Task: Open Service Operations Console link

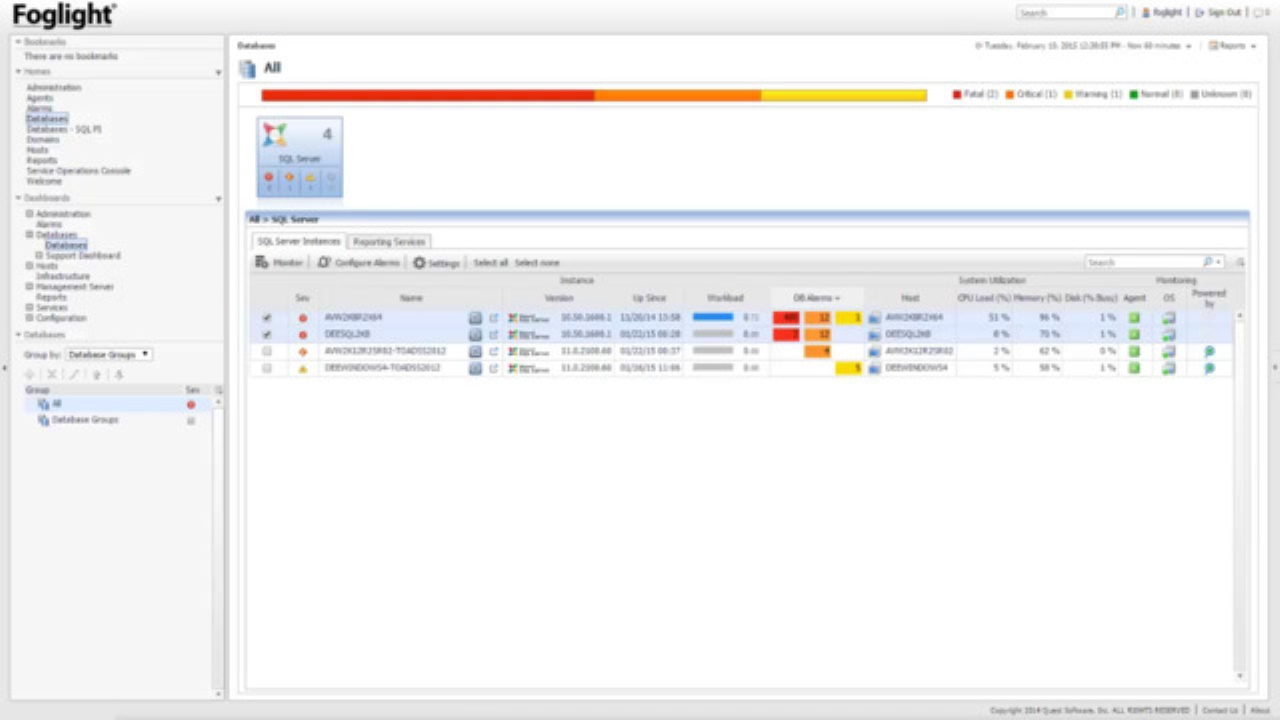Action: [x=78, y=171]
